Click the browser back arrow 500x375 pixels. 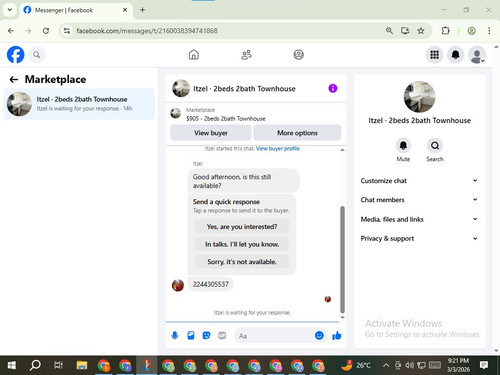click(x=11, y=31)
